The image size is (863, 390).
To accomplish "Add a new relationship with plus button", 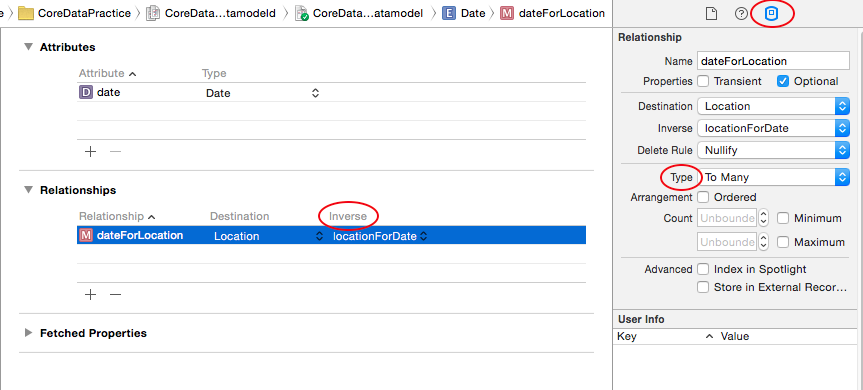I will tap(90, 295).
